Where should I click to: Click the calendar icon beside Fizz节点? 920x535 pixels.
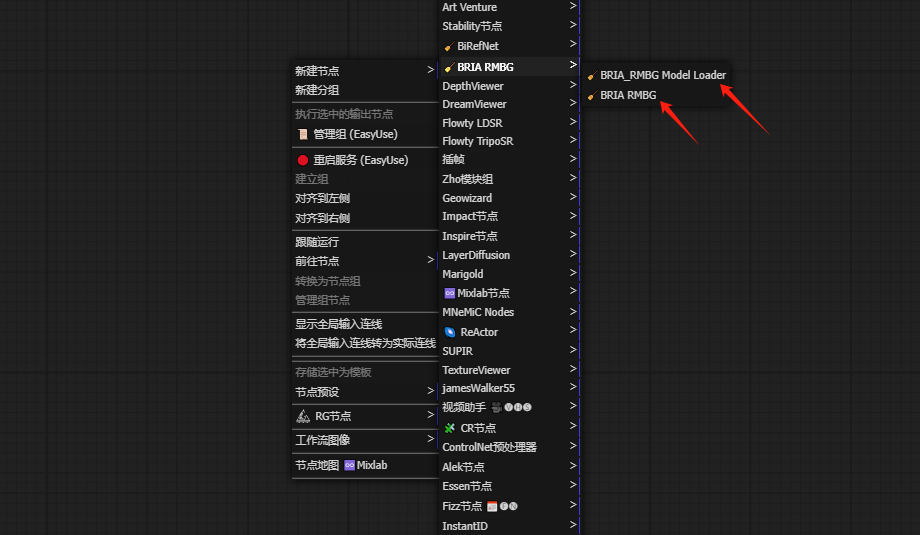pyautogui.click(x=492, y=506)
